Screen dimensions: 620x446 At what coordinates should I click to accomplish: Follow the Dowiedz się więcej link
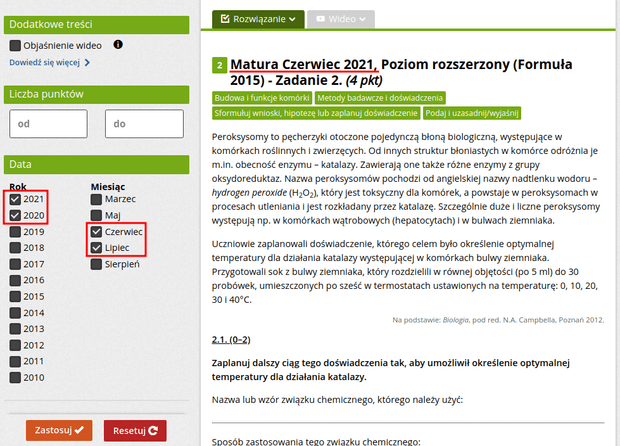49,62
